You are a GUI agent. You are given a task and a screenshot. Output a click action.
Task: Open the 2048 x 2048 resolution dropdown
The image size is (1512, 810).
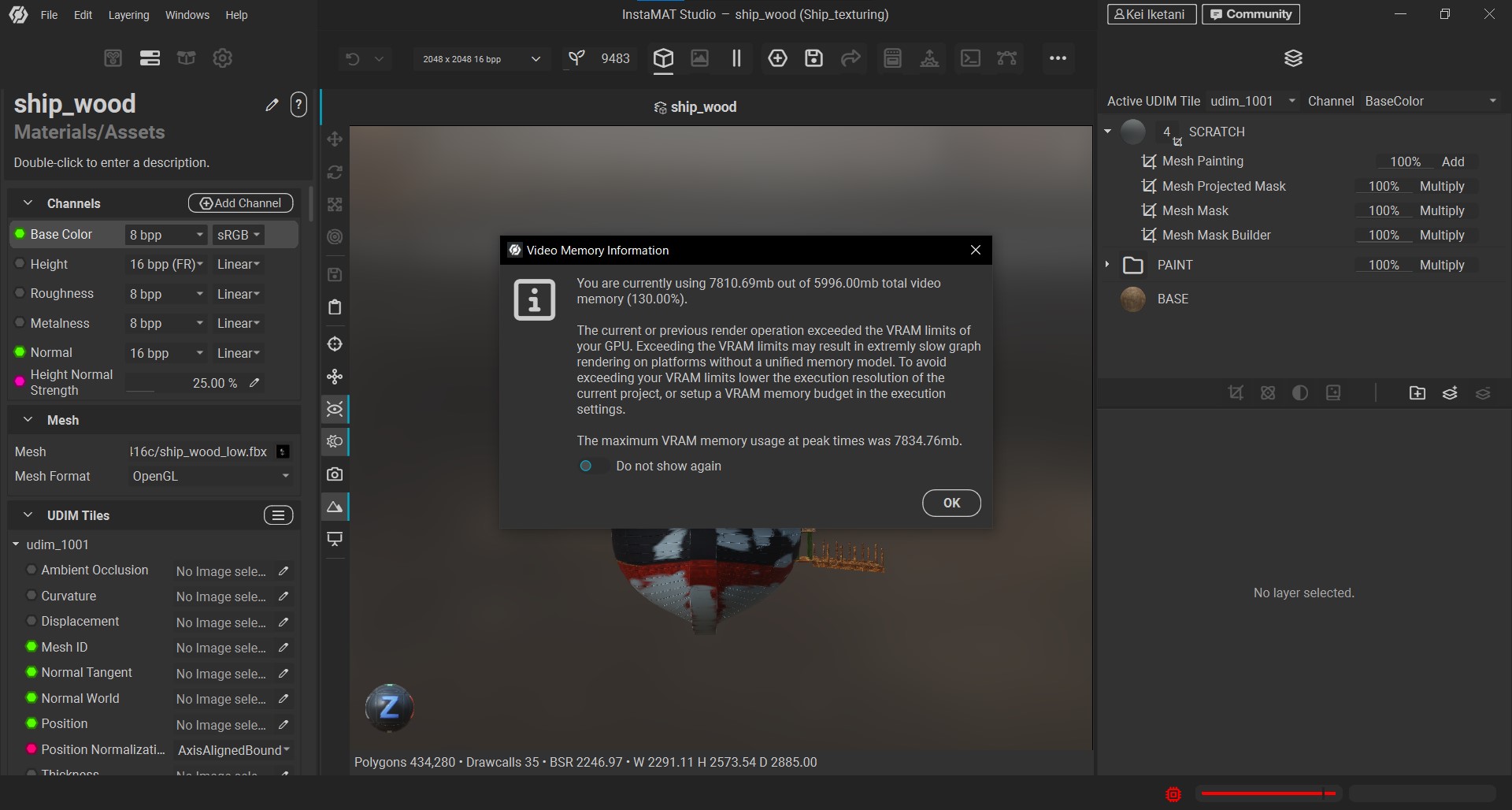pyautogui.click(x=481, y=59)
